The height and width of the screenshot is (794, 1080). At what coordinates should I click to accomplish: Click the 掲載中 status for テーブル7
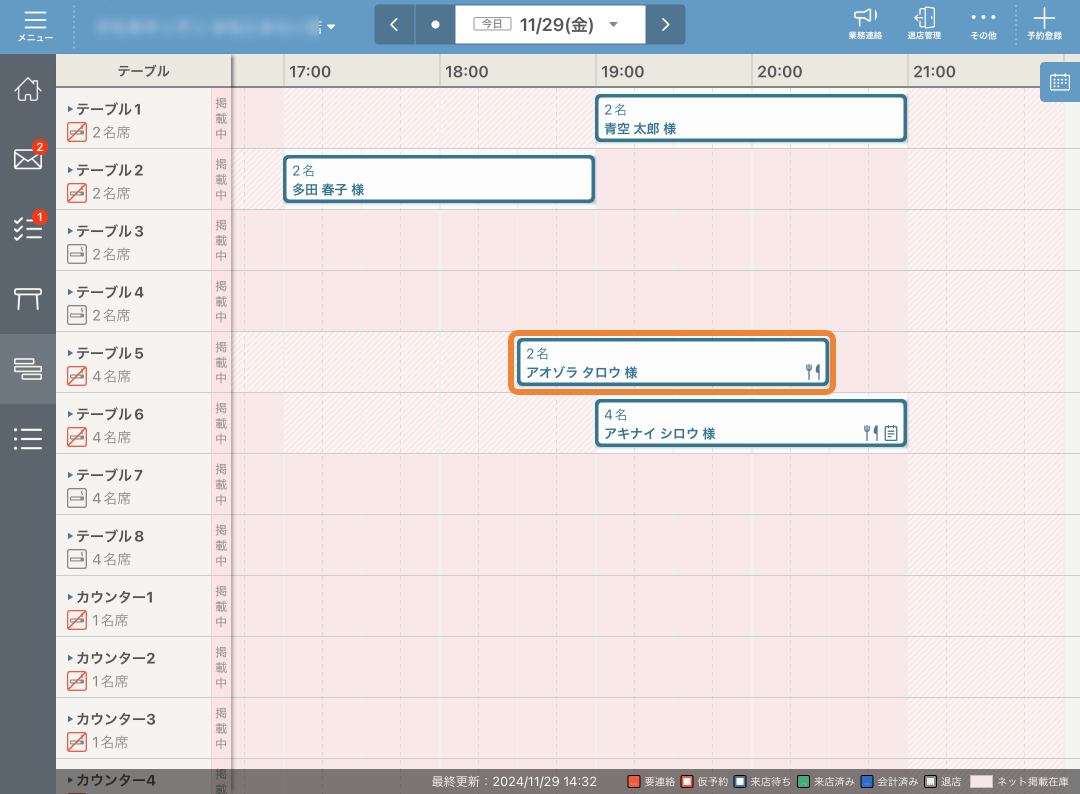[x=220, y=484]
